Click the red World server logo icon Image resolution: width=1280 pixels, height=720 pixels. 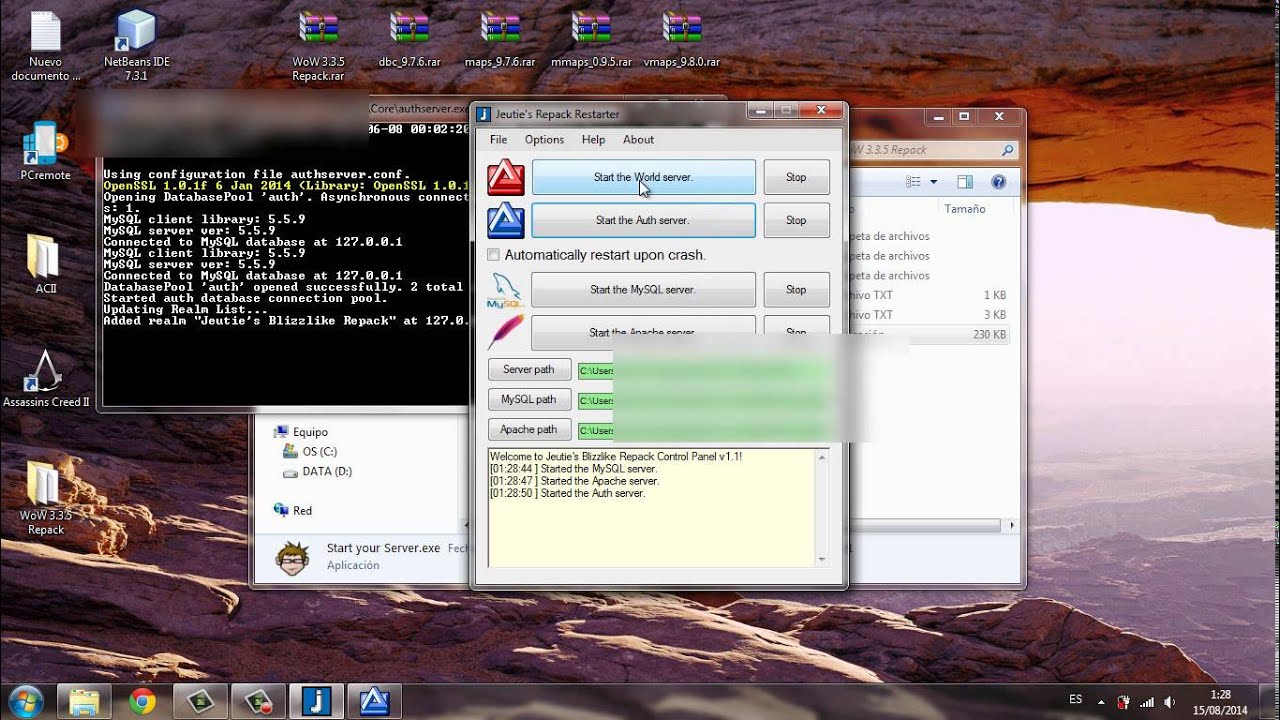(x=506, y=177)
